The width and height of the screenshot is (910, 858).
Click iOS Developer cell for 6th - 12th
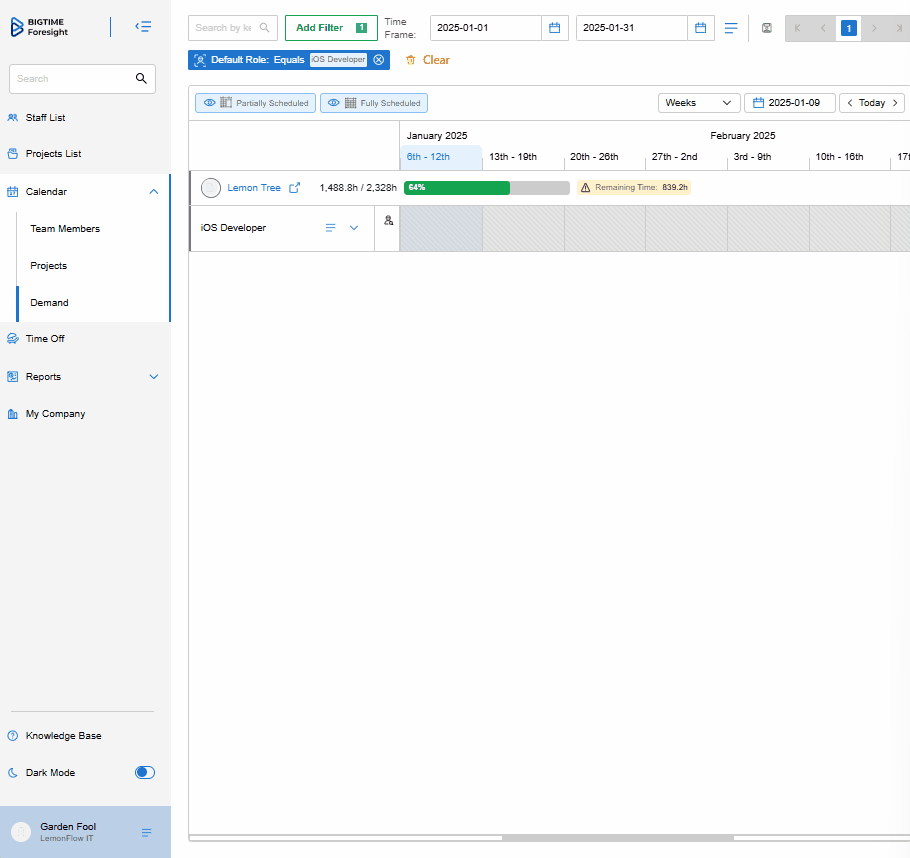pos(441,229)
